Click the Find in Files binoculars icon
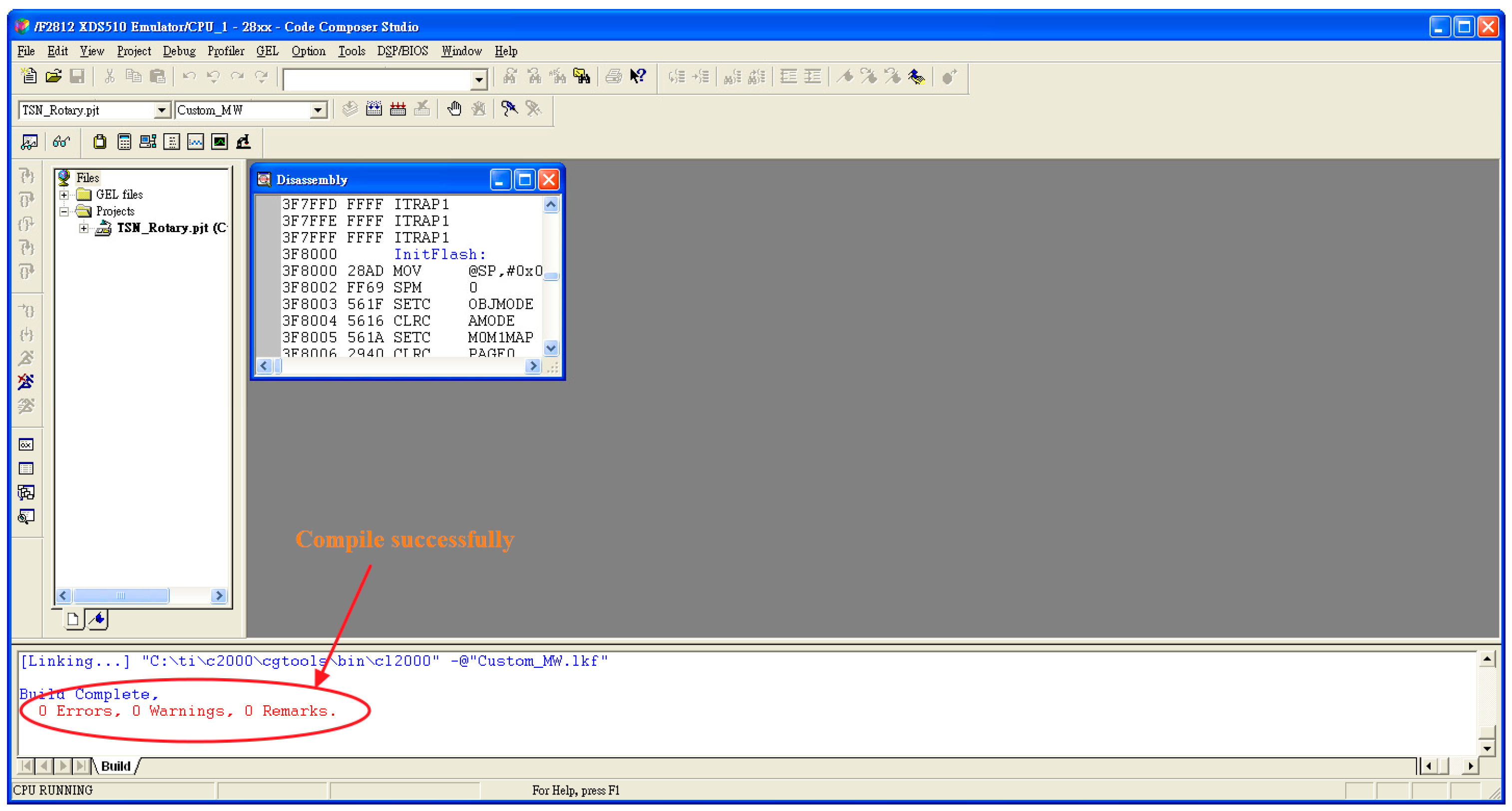This screenshot has width=1512, height=811. pos(582,76)
